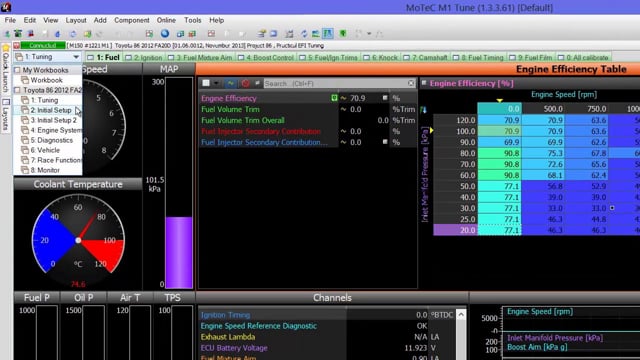Click the yellow-and-blue stack toolbar icon
The height and width of the screenshot is (360, 640).
coord(262,34)
